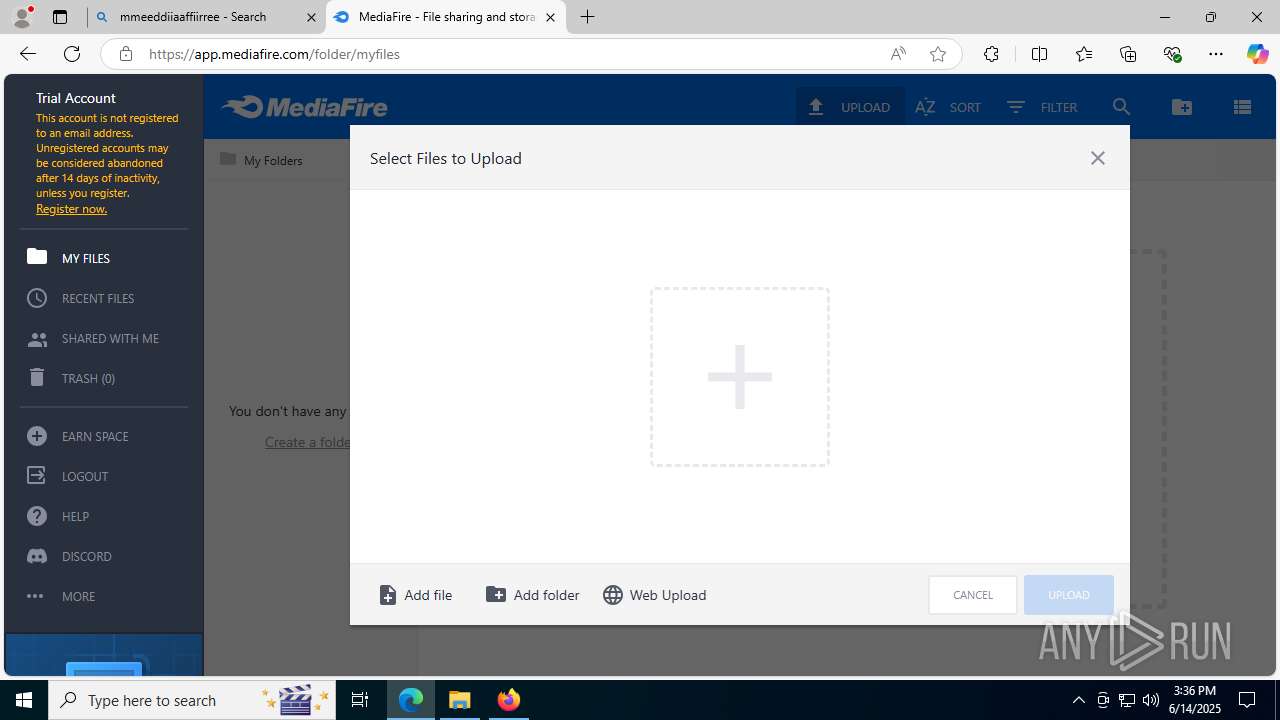Image resolution: width=1280 pixels, height=720 pixels.
Task: Click Add file in the dialog
Action: click(x=416, y=595)
